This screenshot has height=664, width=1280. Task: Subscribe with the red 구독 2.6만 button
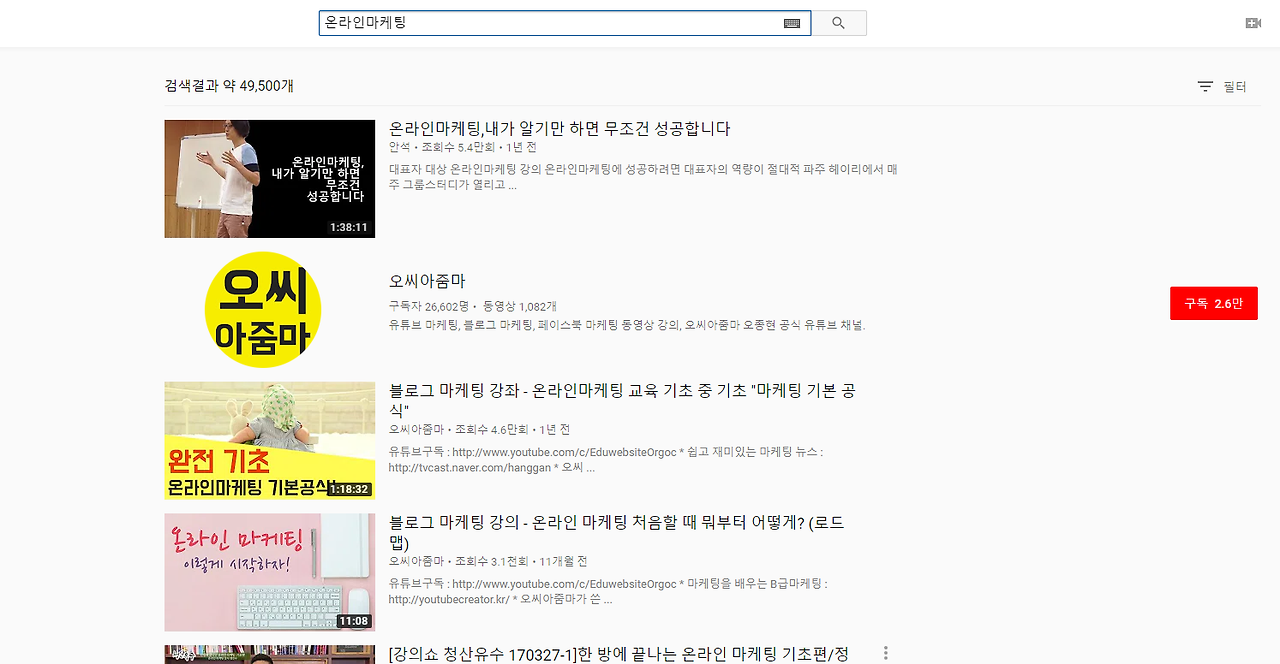tap(1213, 303)
